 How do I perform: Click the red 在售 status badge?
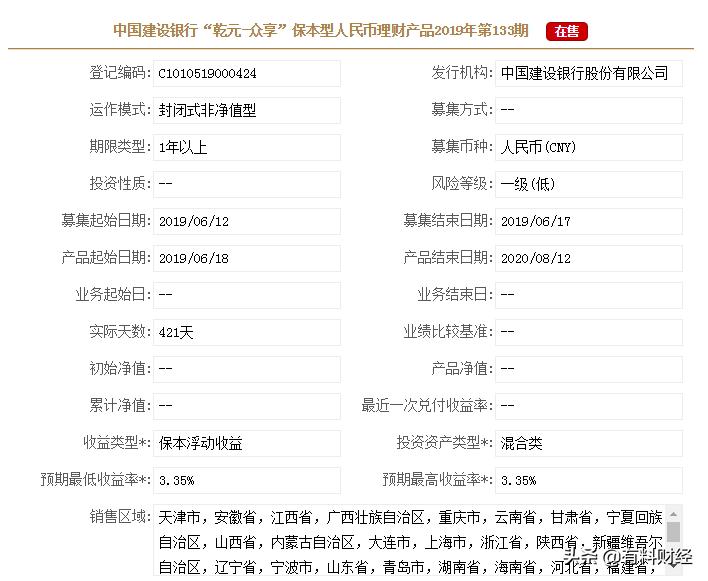[x=567, y=31]
